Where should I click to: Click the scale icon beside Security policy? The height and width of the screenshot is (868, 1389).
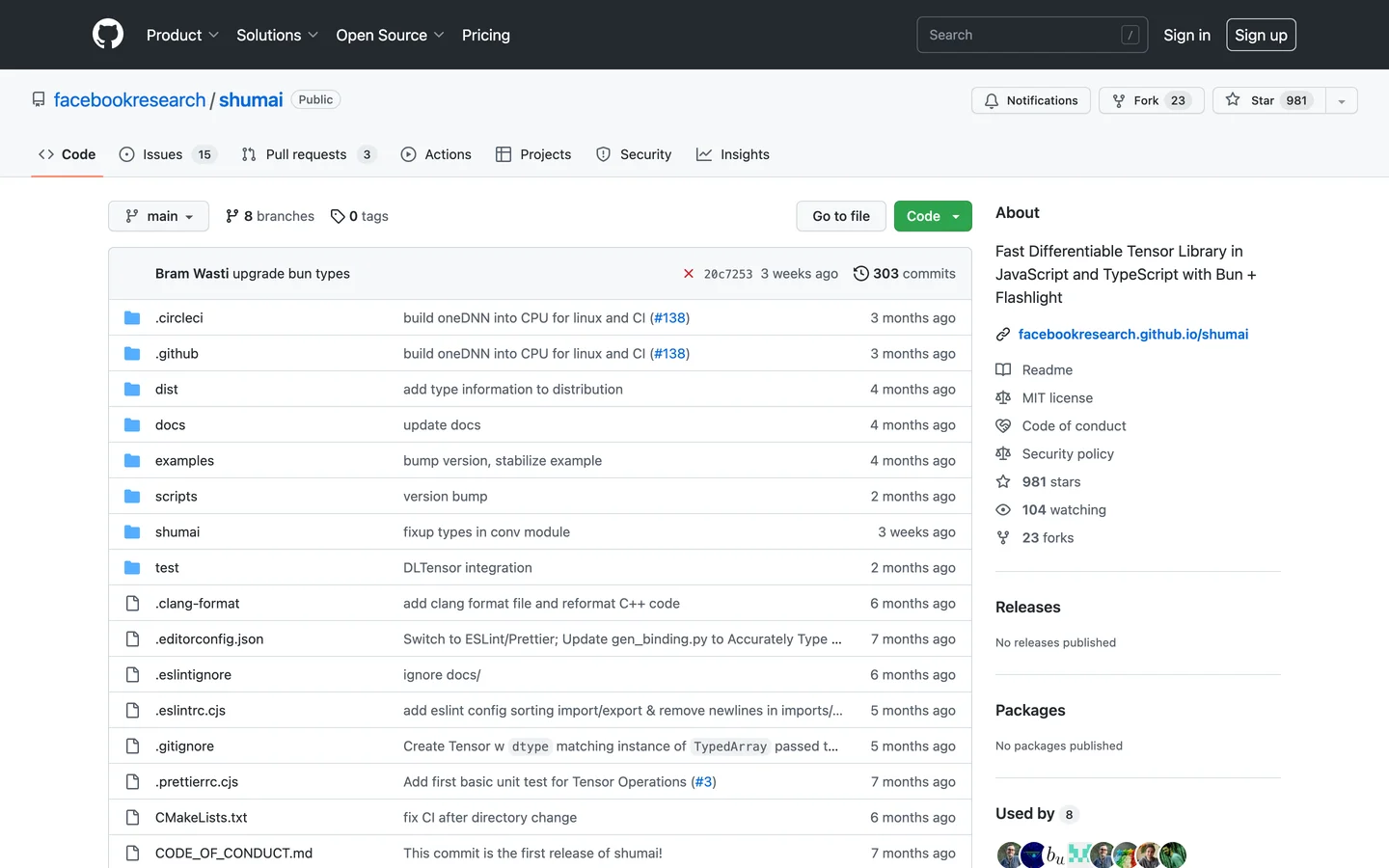pos(1003,453)
